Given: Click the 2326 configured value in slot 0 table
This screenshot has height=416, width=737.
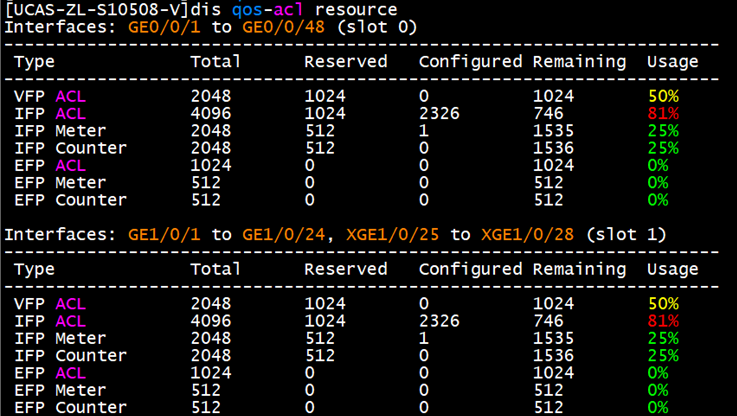Looking at the screenshot, I should [439, 114].
